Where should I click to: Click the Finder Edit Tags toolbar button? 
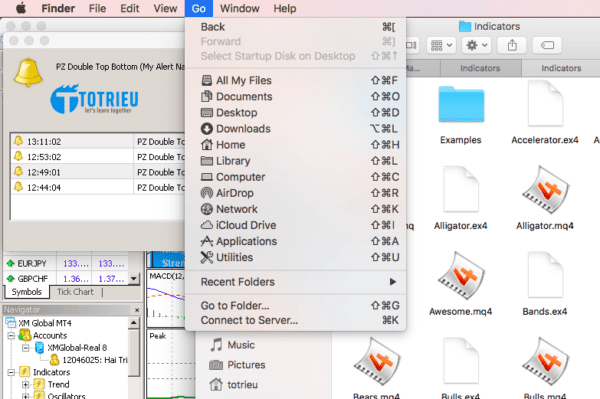click(x=547, y=45)
